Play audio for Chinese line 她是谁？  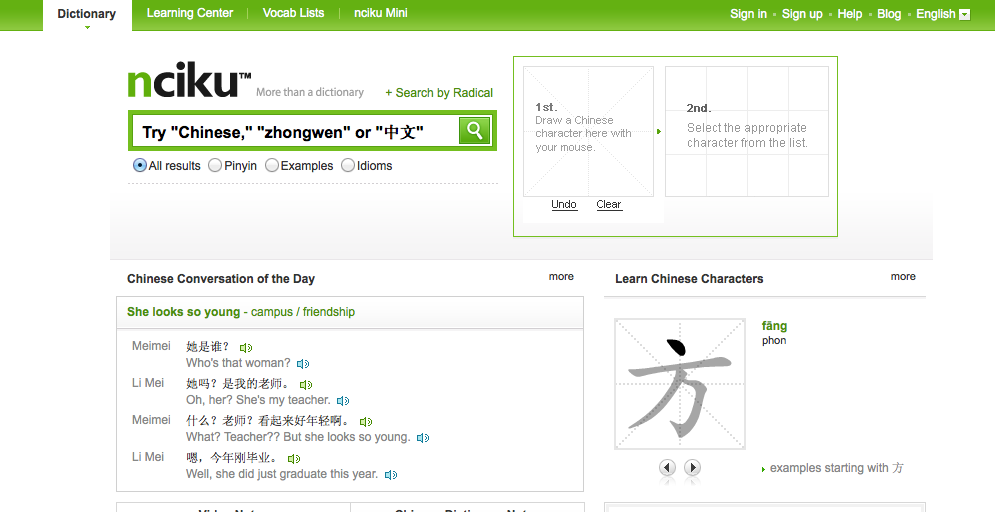[x=246, y=348]
